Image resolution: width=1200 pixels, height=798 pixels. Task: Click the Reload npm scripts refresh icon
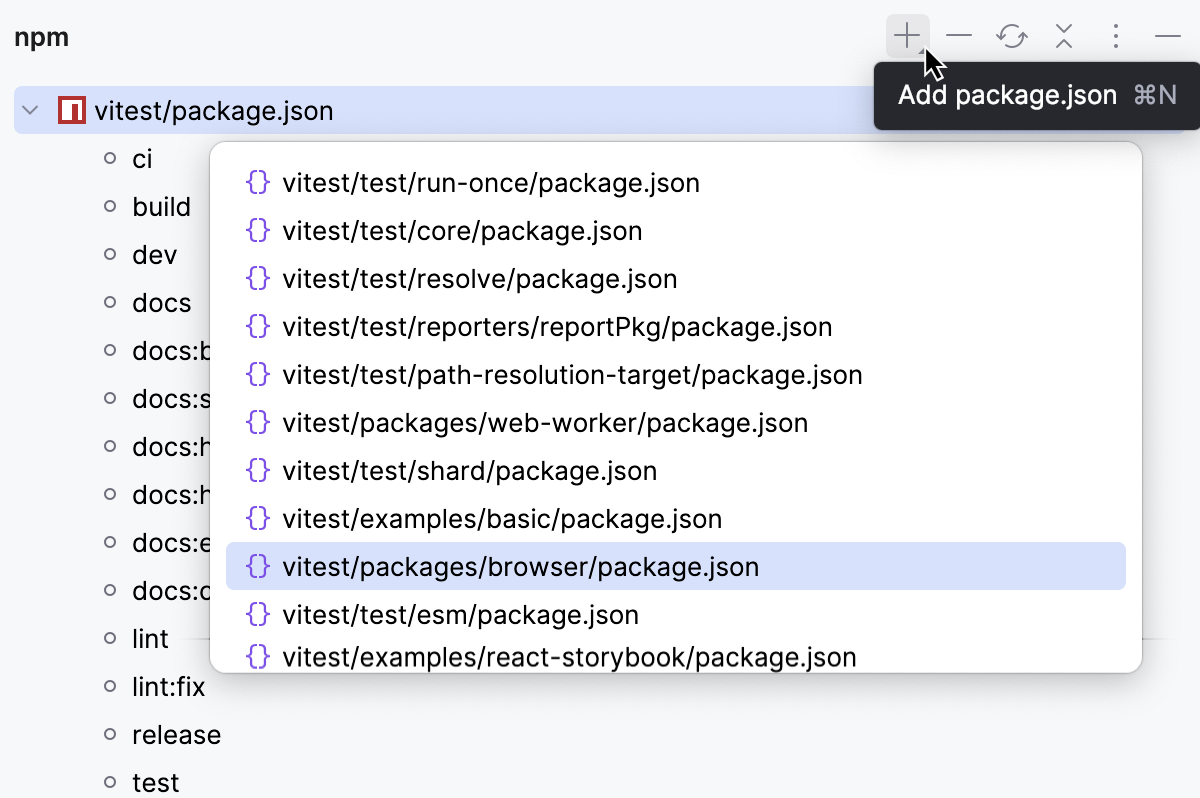[x=1011, y=35]
